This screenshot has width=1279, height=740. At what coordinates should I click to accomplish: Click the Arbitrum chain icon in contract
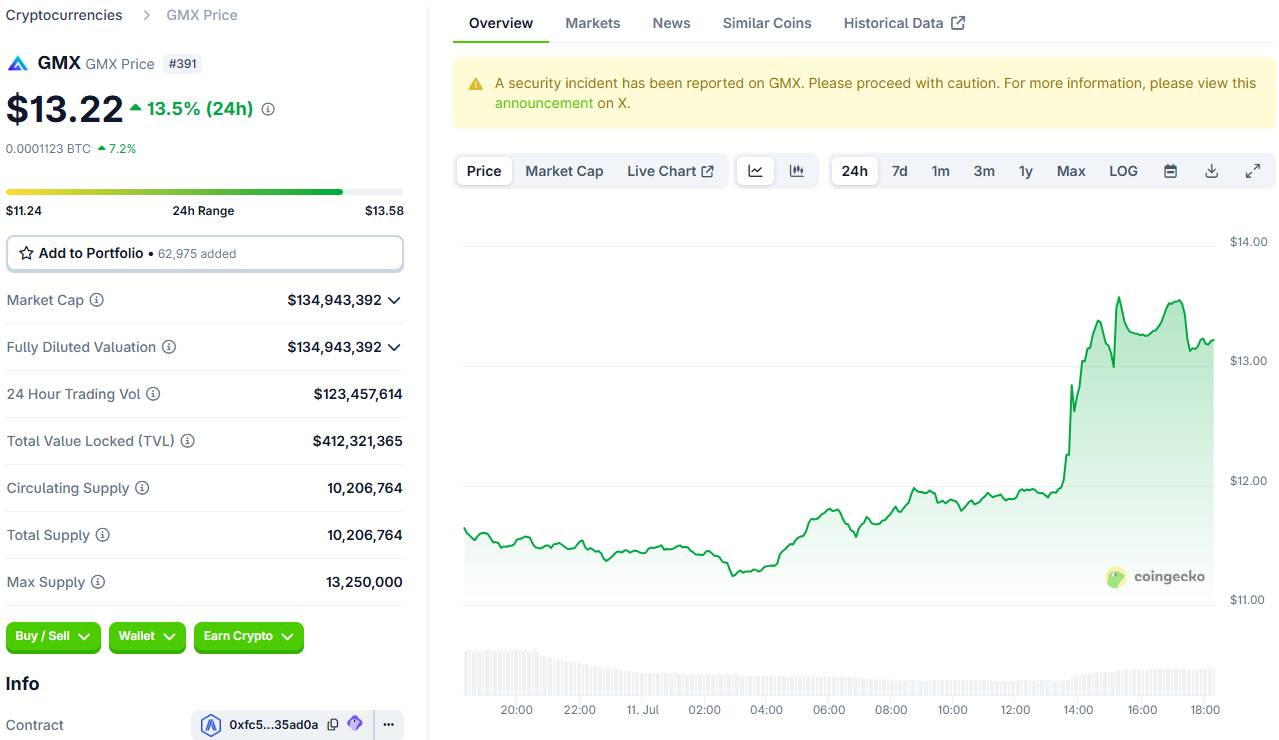[211, 725]
